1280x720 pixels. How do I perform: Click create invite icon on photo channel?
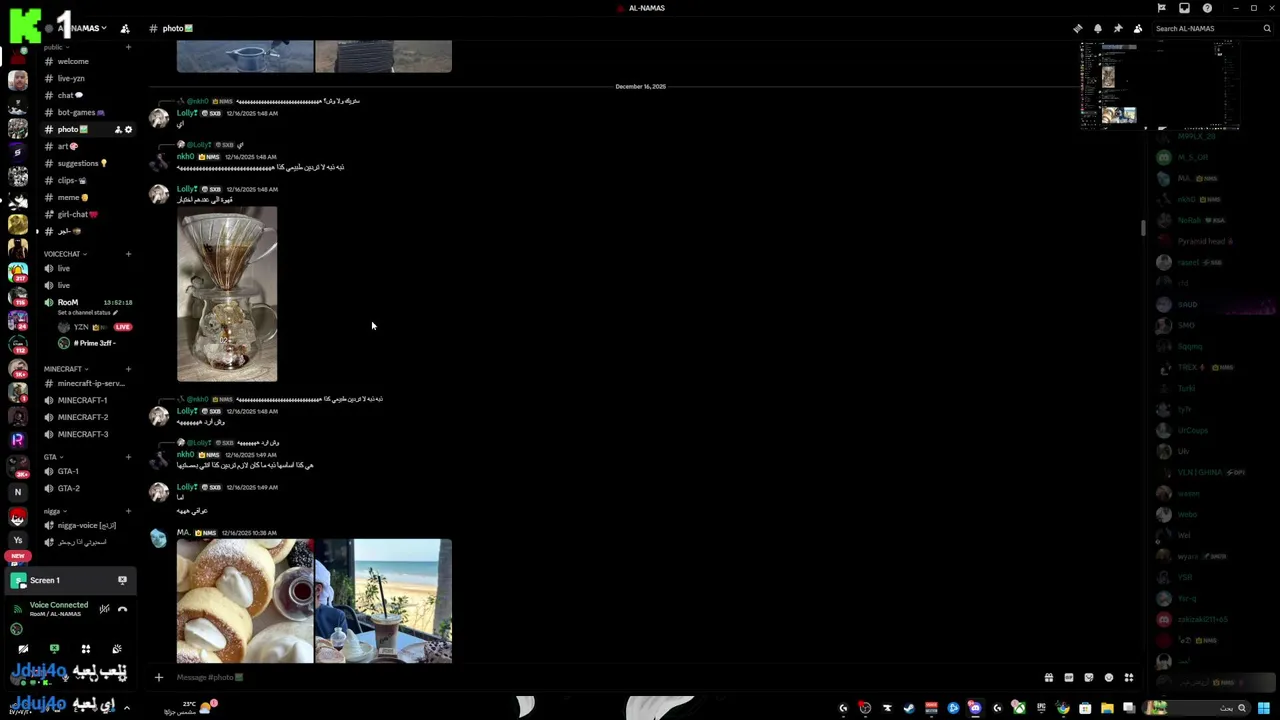click(x=118, y=129)
